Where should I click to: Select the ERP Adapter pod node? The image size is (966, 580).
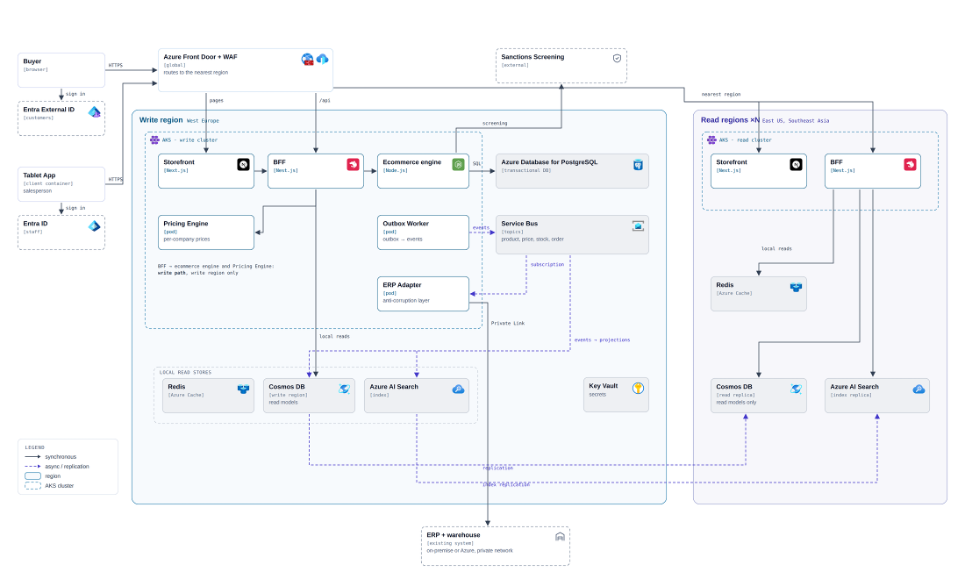(x=423, y=293)
